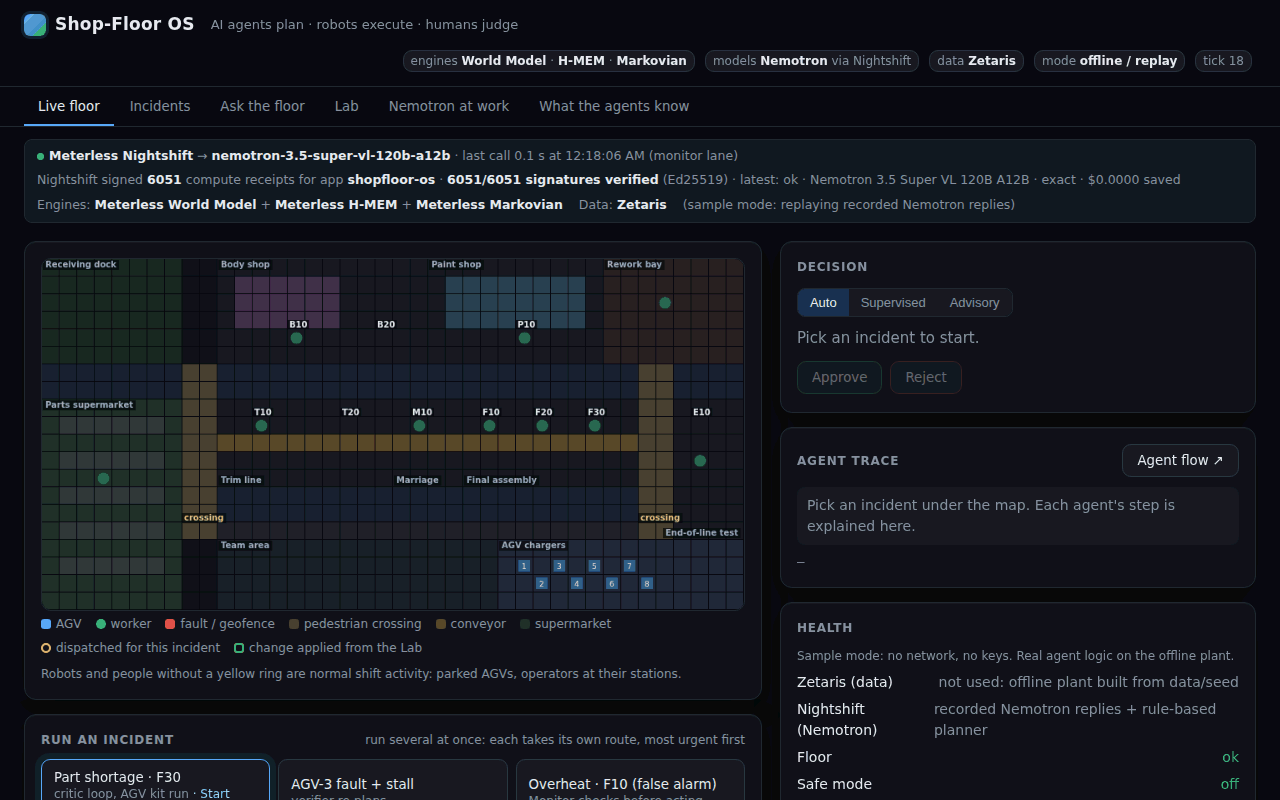Open What the agents know tab
1280x800 pixels.
coord(614,106)
